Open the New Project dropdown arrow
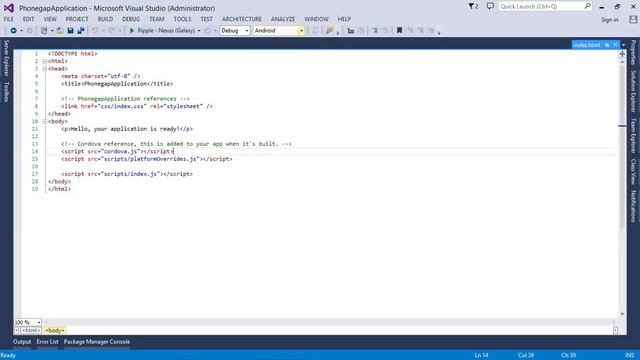Screen dimensions: 640x360 (52, 31)
